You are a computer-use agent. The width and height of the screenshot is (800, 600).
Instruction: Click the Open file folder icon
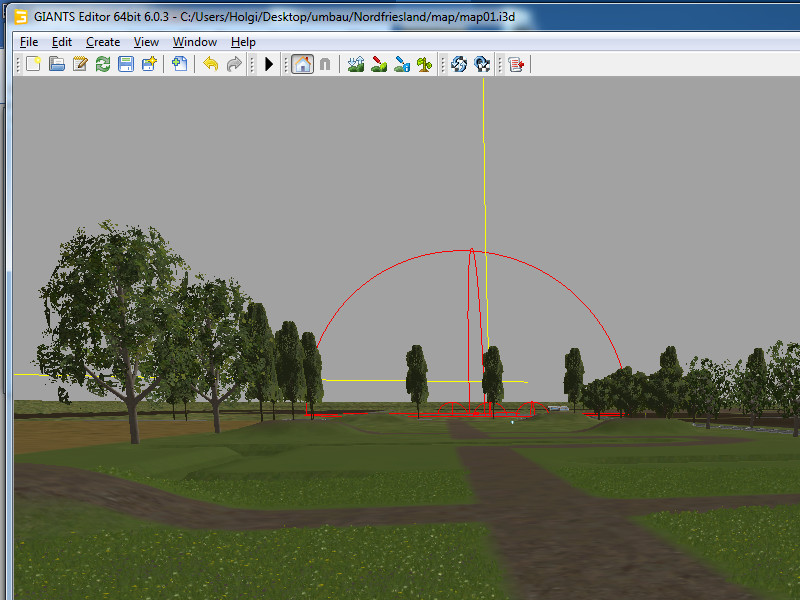click(x=57, y=64)
